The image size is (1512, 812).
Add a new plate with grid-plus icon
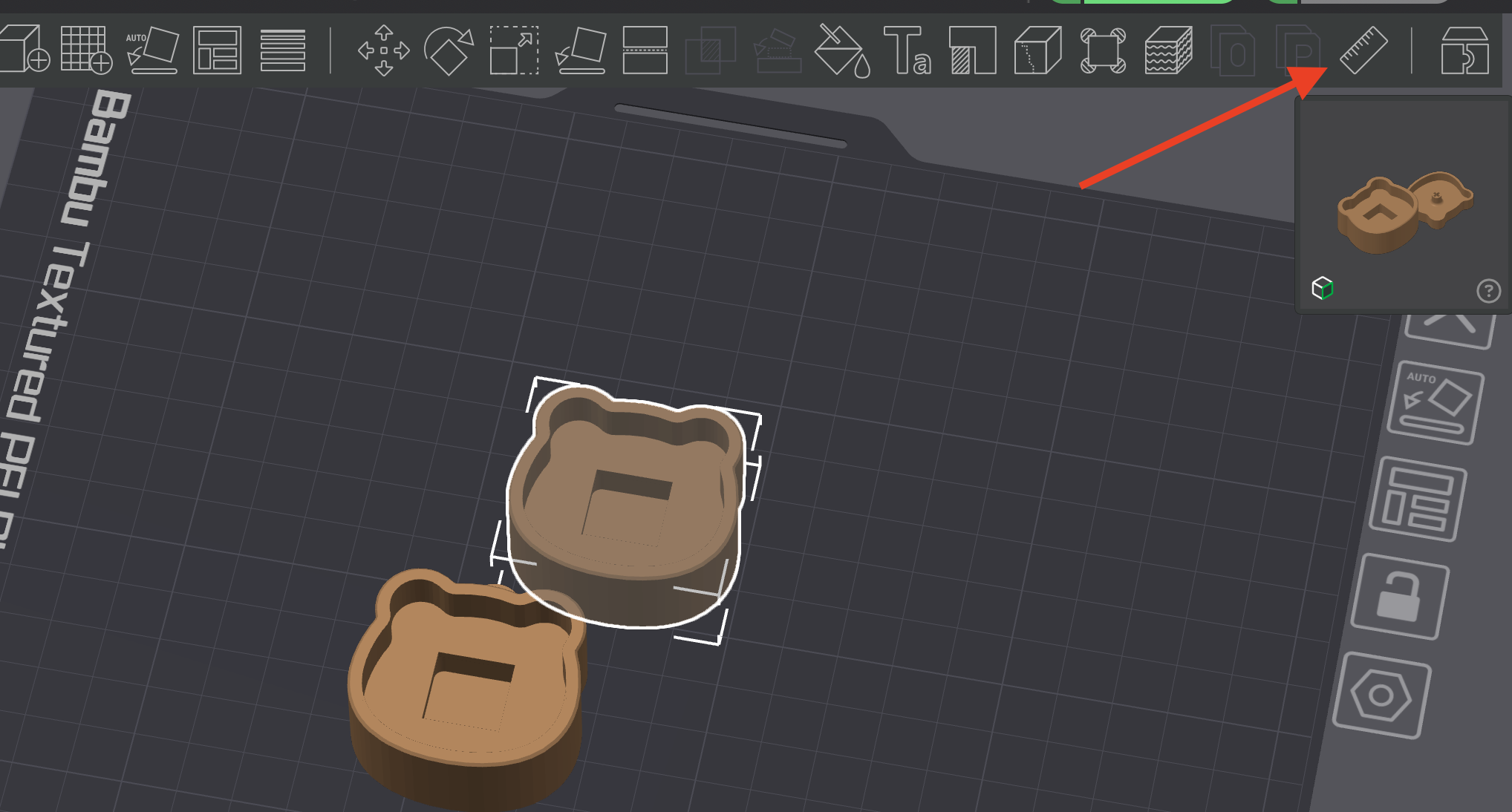[x=86, y=50]
